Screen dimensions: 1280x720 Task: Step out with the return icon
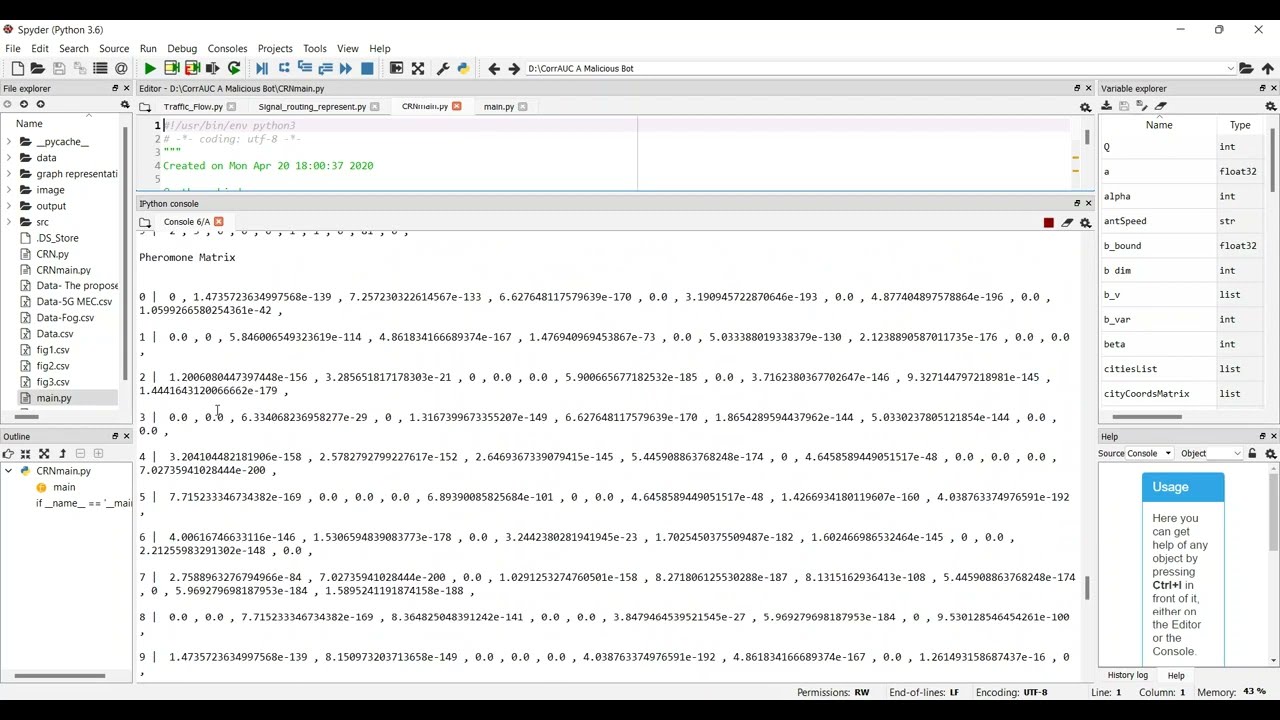[x=325, y=68]
